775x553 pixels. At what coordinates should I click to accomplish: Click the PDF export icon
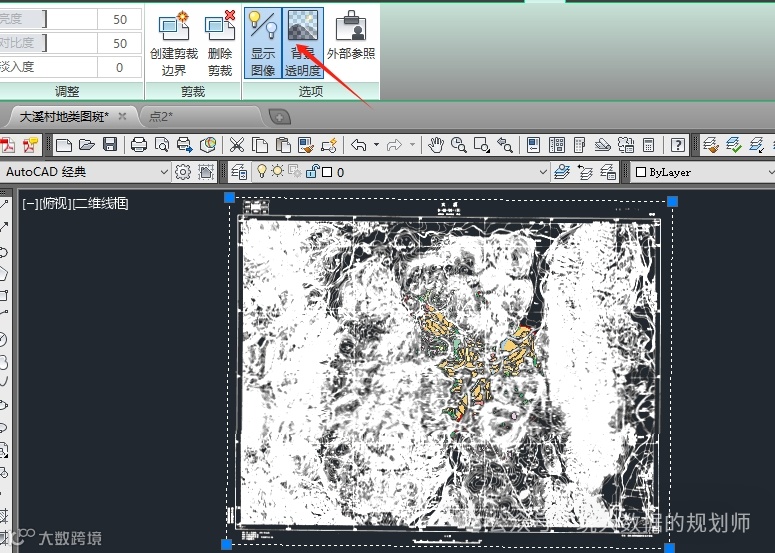pos(7,145)
